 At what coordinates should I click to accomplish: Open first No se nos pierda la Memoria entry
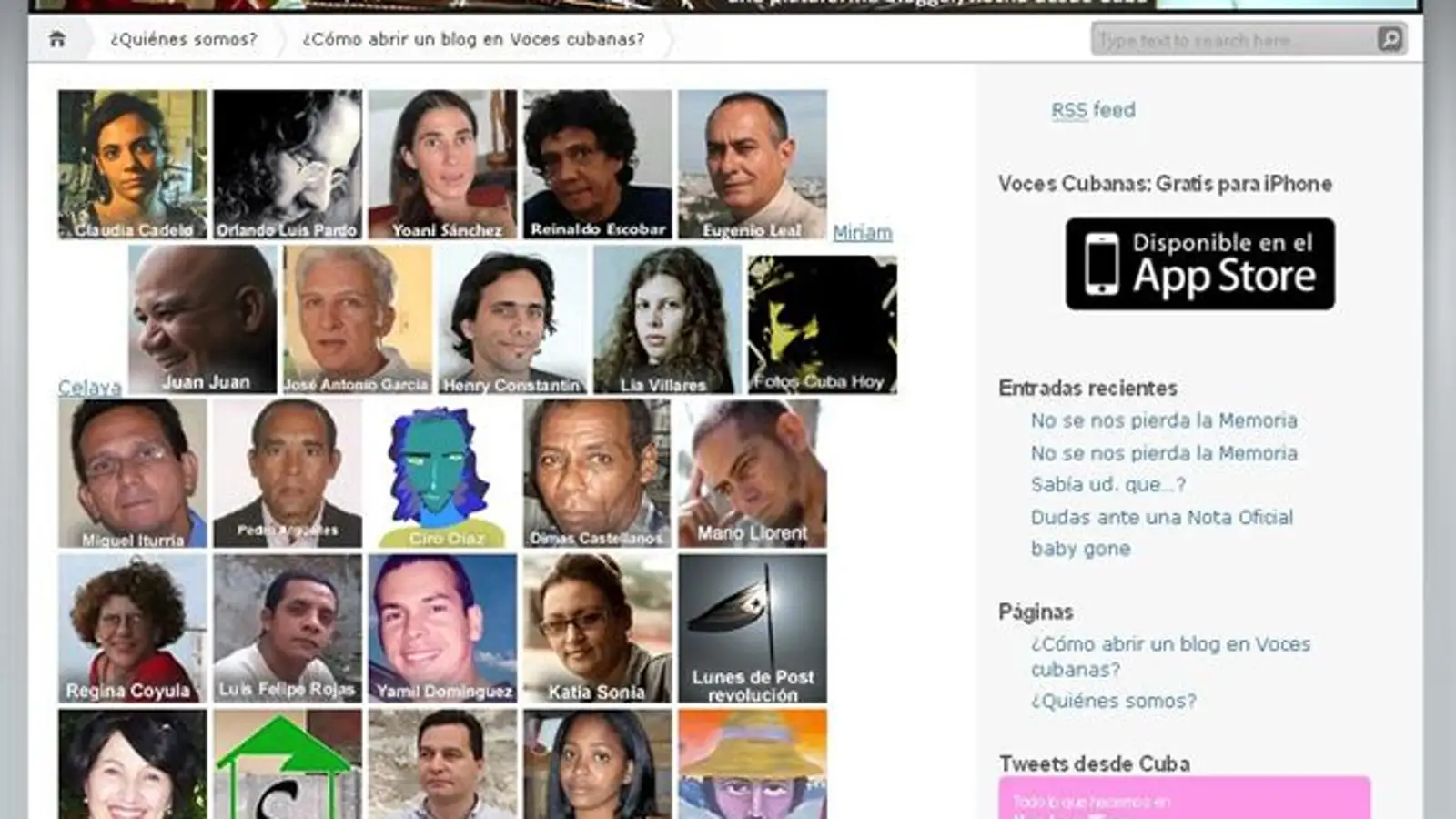1164,420
